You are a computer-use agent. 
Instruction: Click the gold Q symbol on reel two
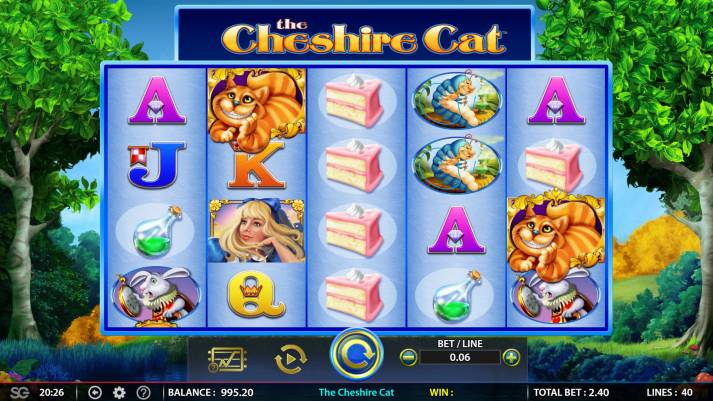pyautogui.click(x=256, y=294)
